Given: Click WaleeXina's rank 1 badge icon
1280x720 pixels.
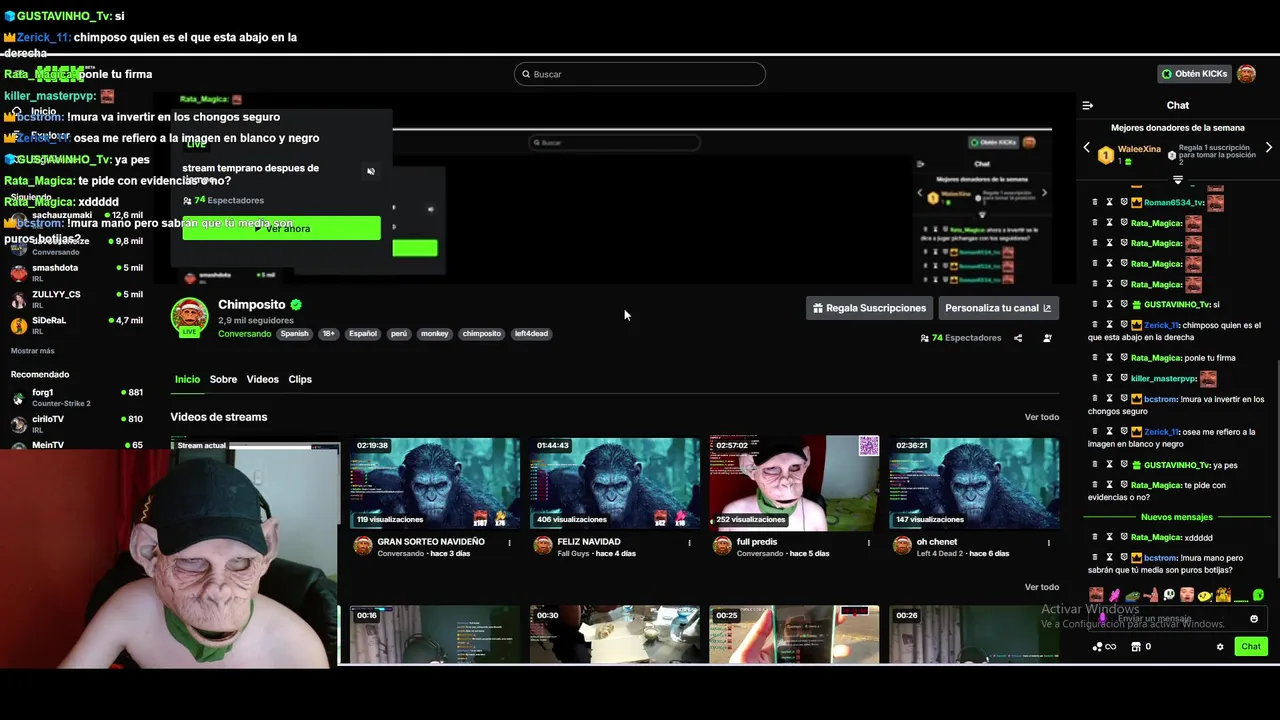Looking at the screenshot, I should point(1105,155).
